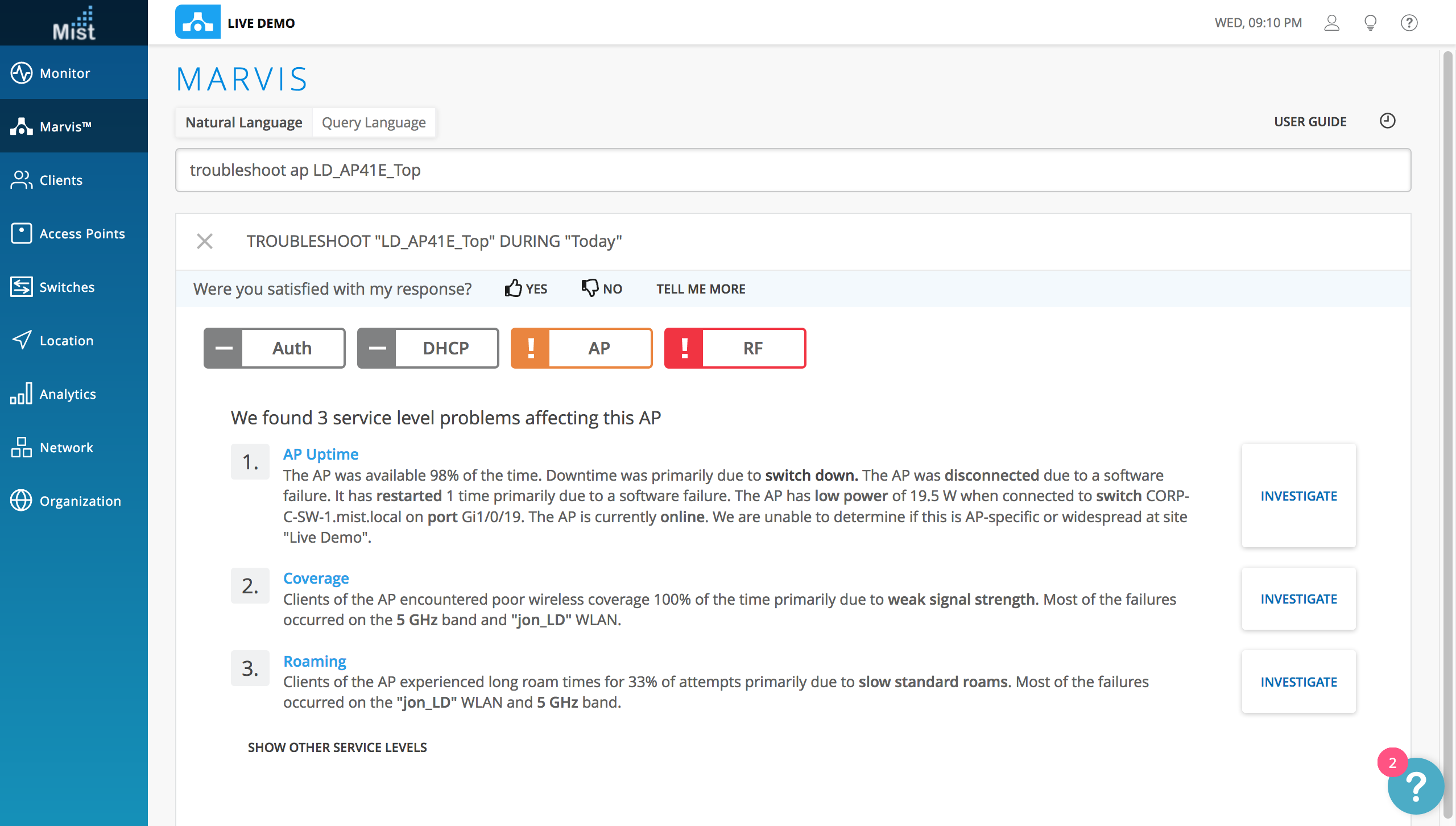1456x826 pixels.
Task: Click the thumbs-up YES feedback
Action: click(x=526, y=288)
